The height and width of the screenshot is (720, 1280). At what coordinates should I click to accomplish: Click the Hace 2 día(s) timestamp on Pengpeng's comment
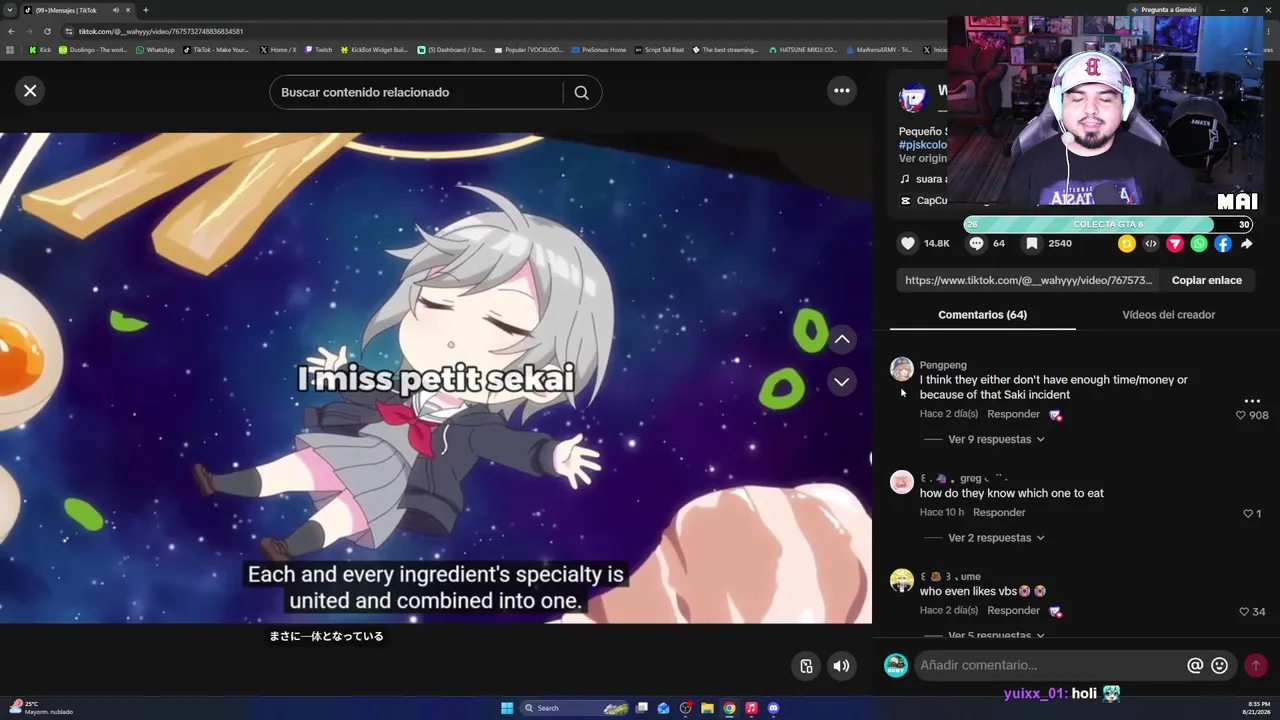[x=949, y=414]
